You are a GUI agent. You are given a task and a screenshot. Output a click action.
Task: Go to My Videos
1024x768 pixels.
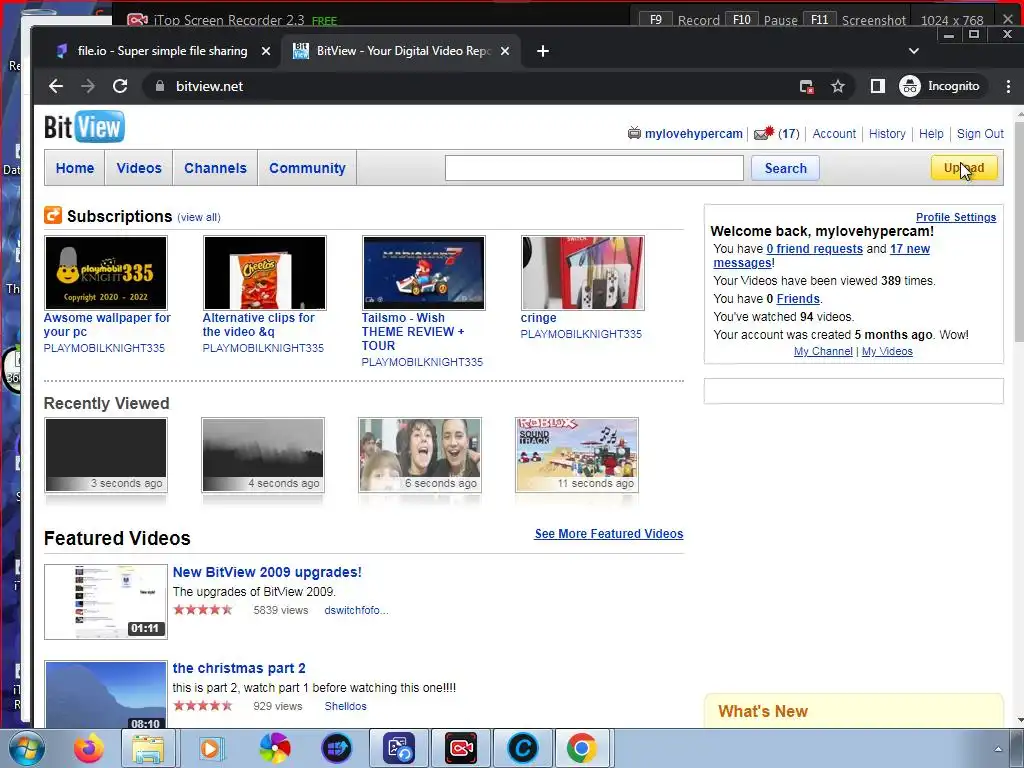887,351
